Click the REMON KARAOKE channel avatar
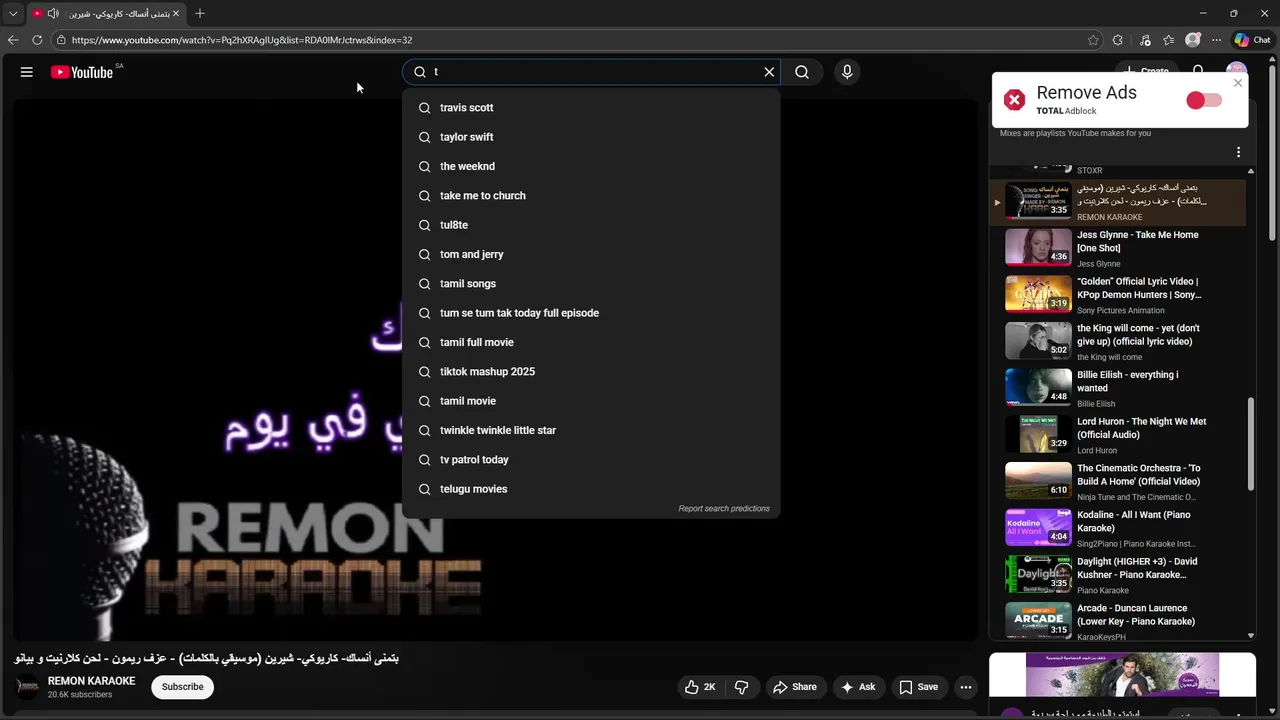The width and height of the screenshot is (1280, 720). point(28,687)
